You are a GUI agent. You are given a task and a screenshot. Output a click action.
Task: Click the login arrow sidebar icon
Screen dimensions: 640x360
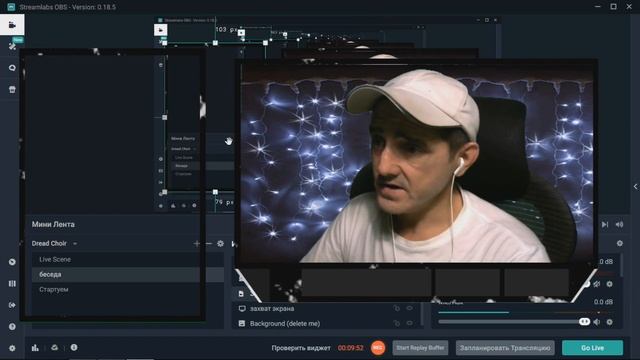tap(12, 305)
